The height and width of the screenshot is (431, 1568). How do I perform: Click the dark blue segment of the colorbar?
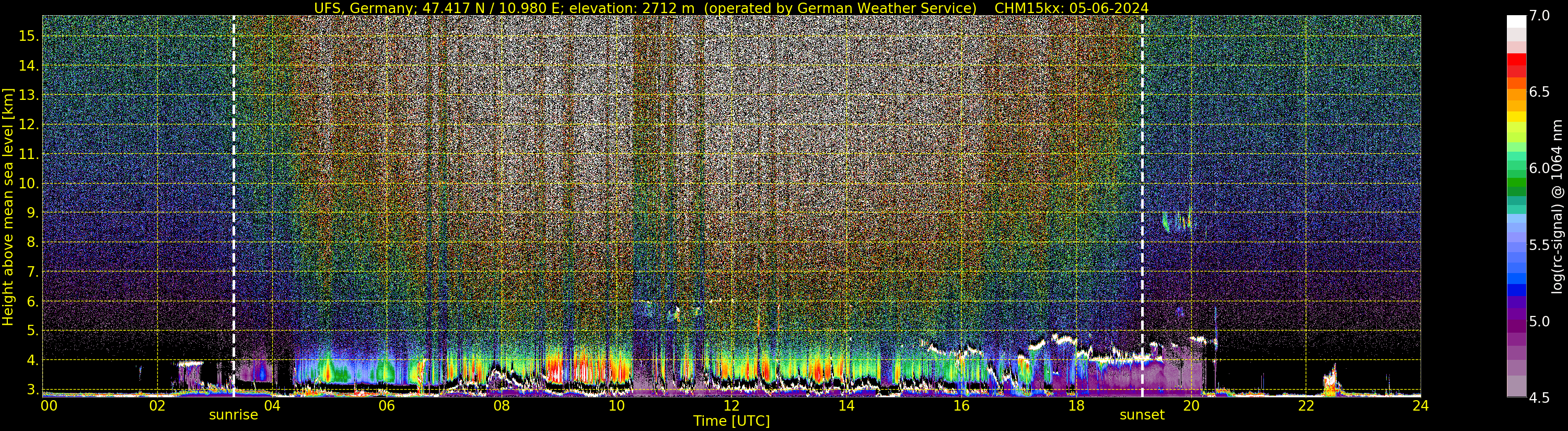point(1516,290)
